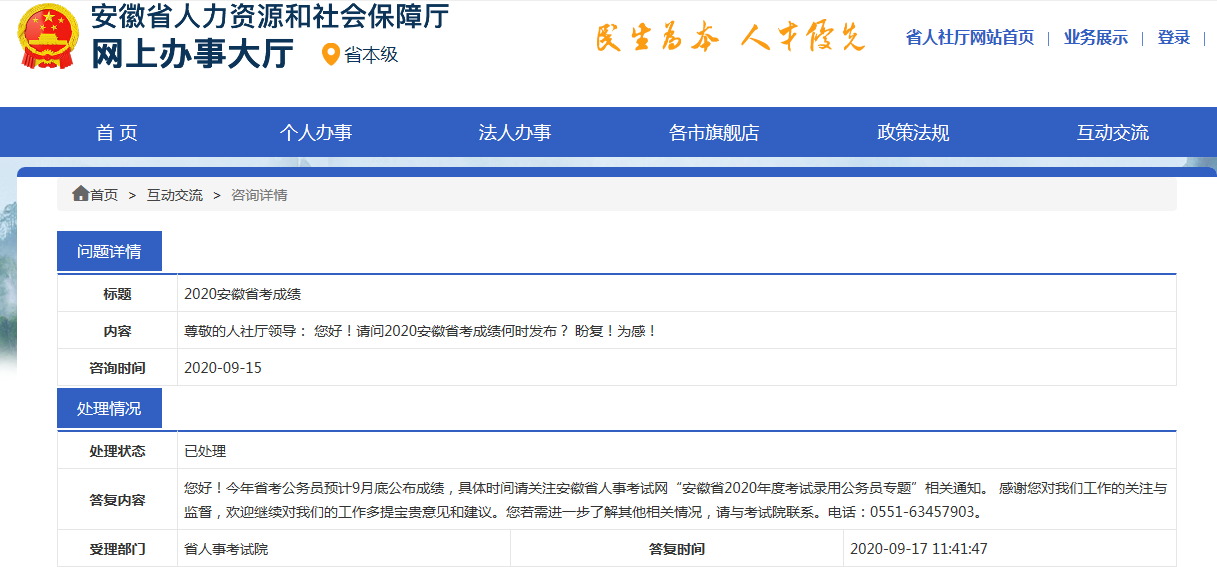Open 各市旗舰店 menu item
Screen dimensions: 1217x567
coord(714,133)
